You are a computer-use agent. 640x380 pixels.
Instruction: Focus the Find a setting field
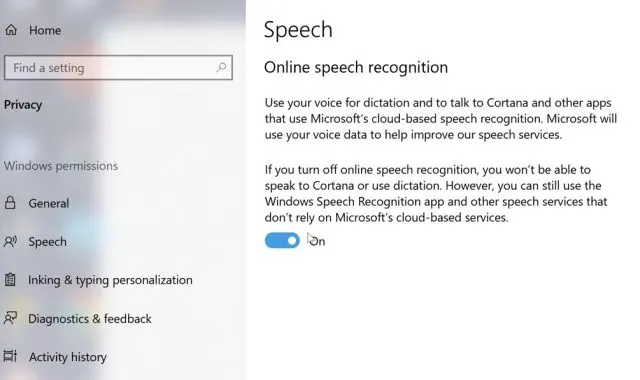(118, 67)
